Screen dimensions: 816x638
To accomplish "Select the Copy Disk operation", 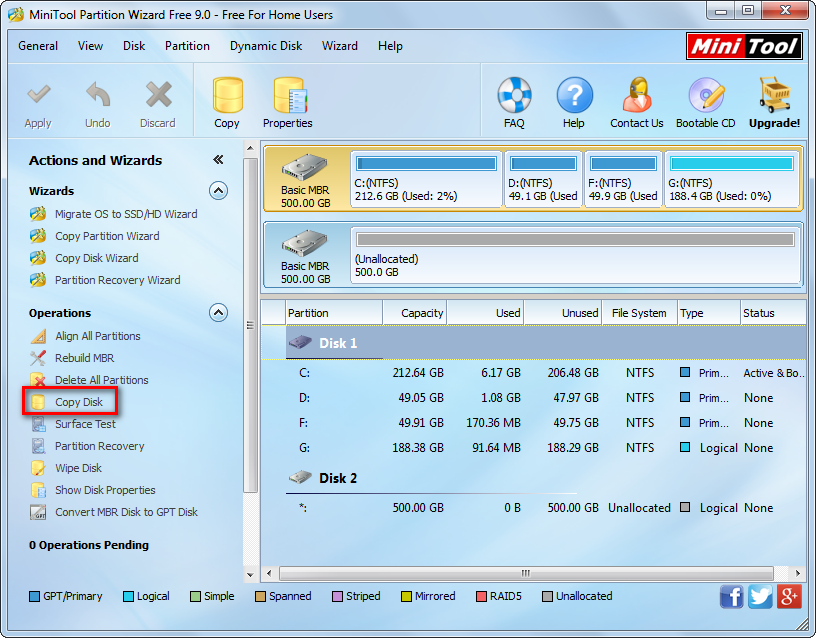I will (79, 402).
